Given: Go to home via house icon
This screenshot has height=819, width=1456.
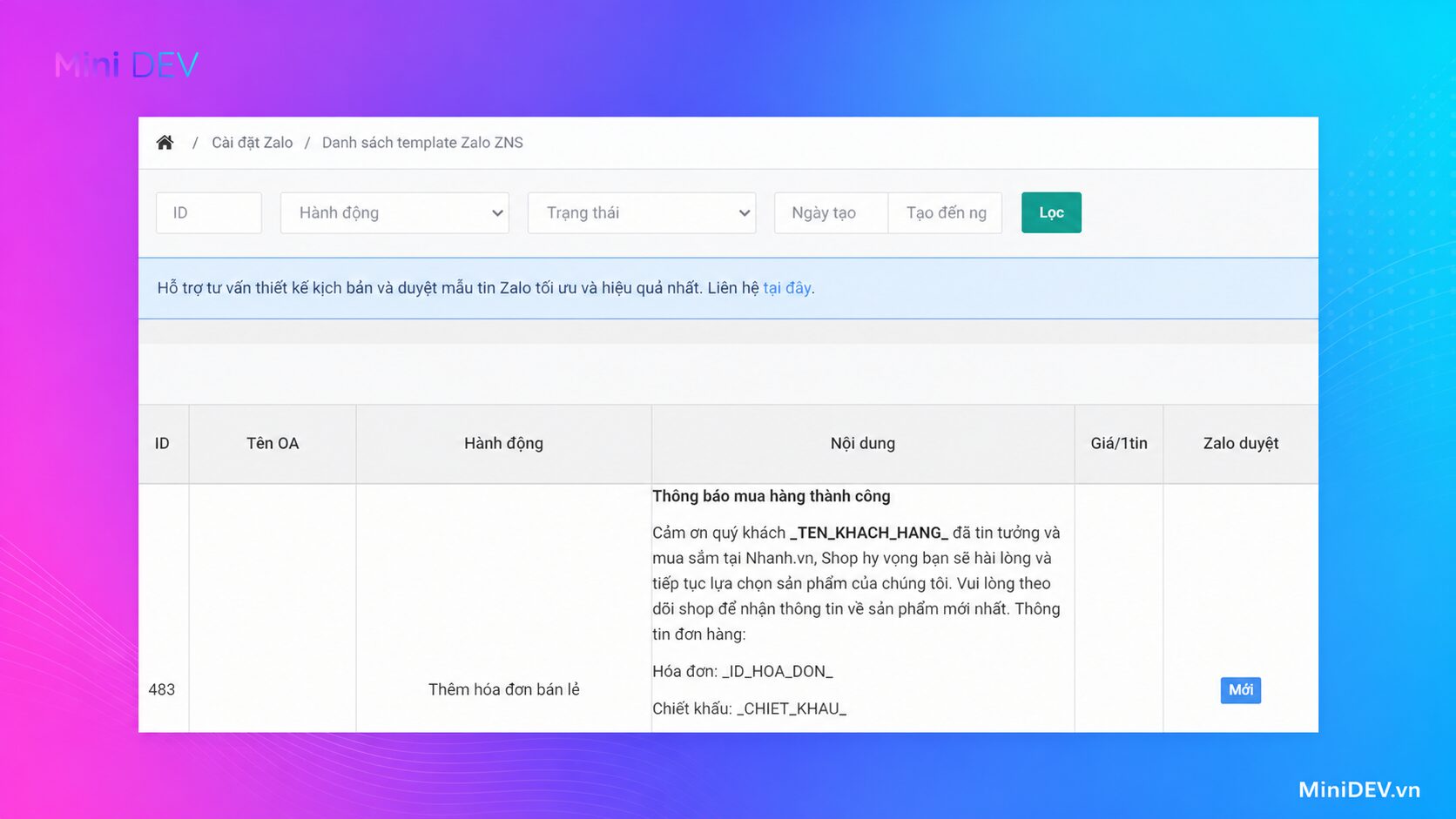Looking at the screenshot, I should (165, 142).
